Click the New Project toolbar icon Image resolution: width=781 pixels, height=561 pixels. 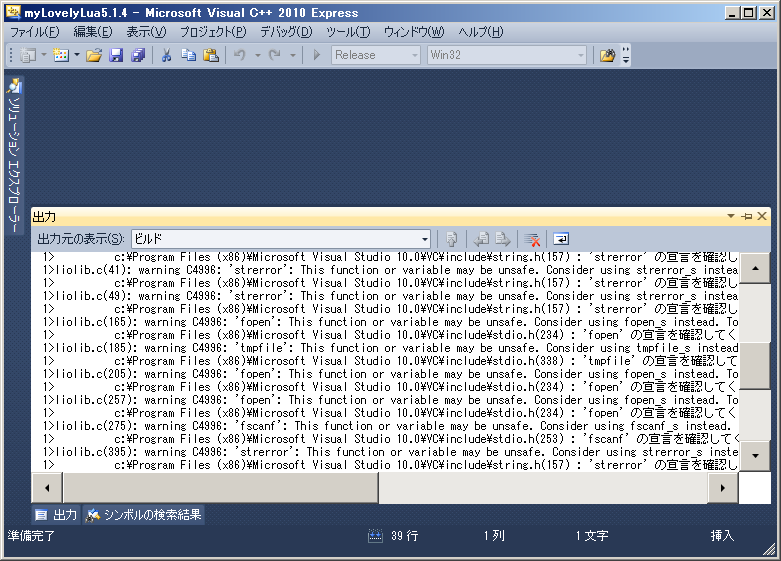tap(28, 55)
